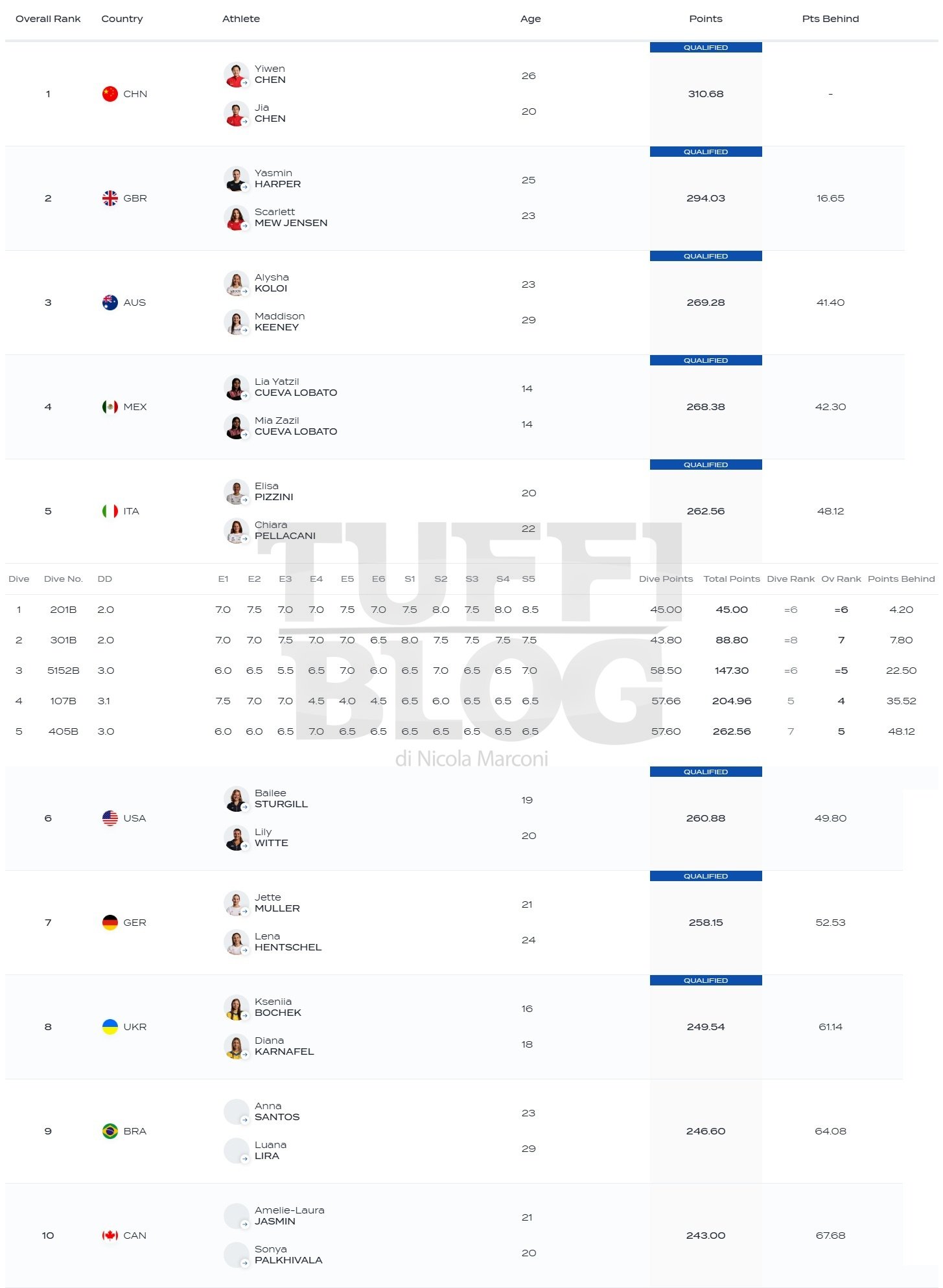
Task: Expand the Germany team row
Action: point(454,923)
